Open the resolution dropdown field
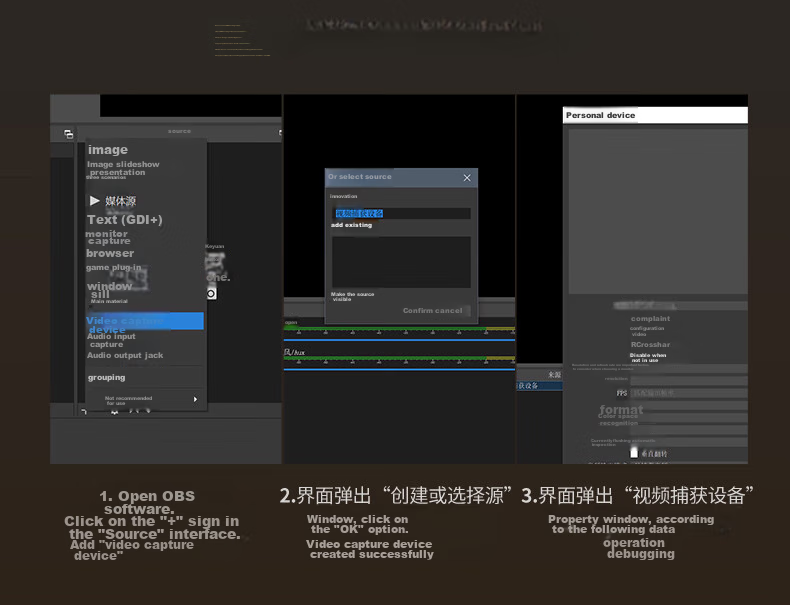 tap(689, 380)
